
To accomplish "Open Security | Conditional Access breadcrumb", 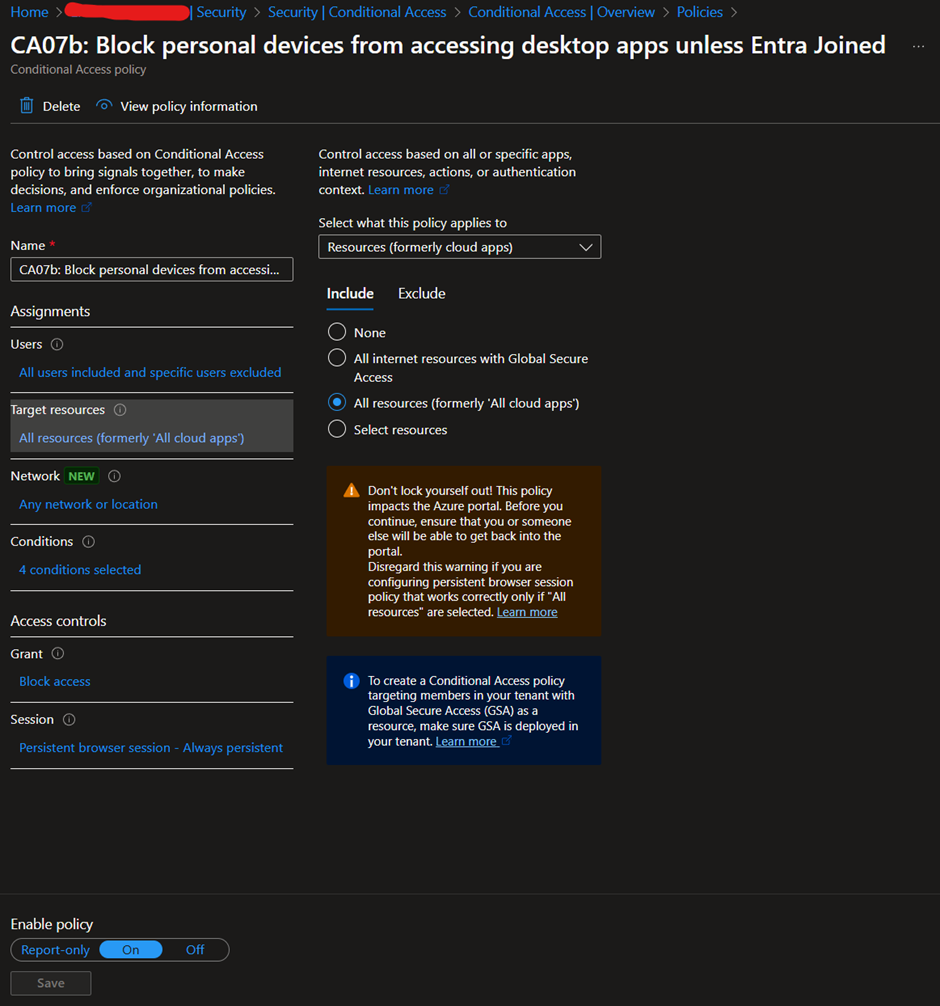I will click(x=357, y=12).
